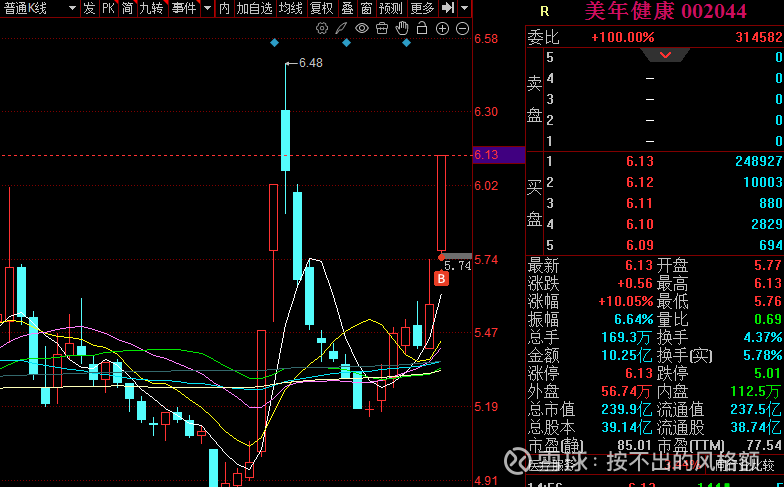The image size is (784, 487).
Task: Expand the dropdown arrow after 事件
Action: (208, 8)
